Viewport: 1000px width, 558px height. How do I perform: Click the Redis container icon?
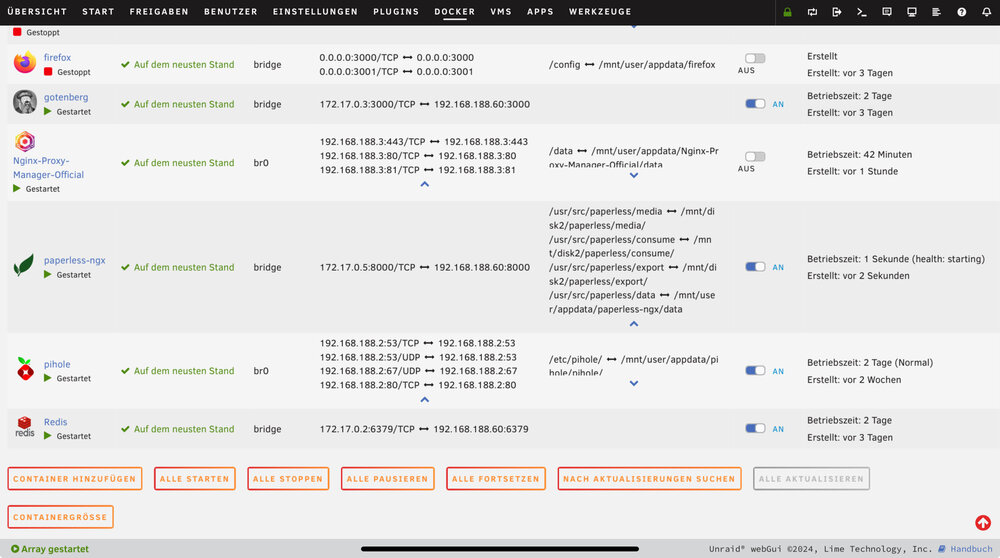pos(25,427)
